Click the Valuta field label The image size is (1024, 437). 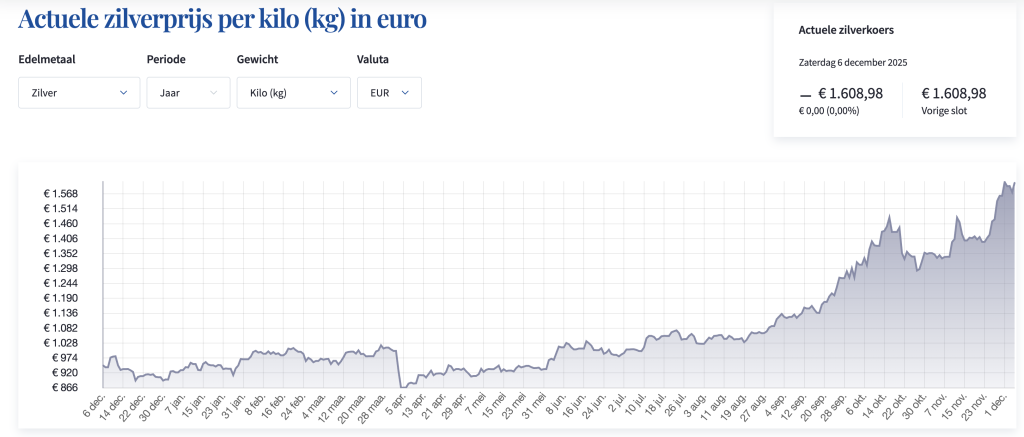[373, 59]
